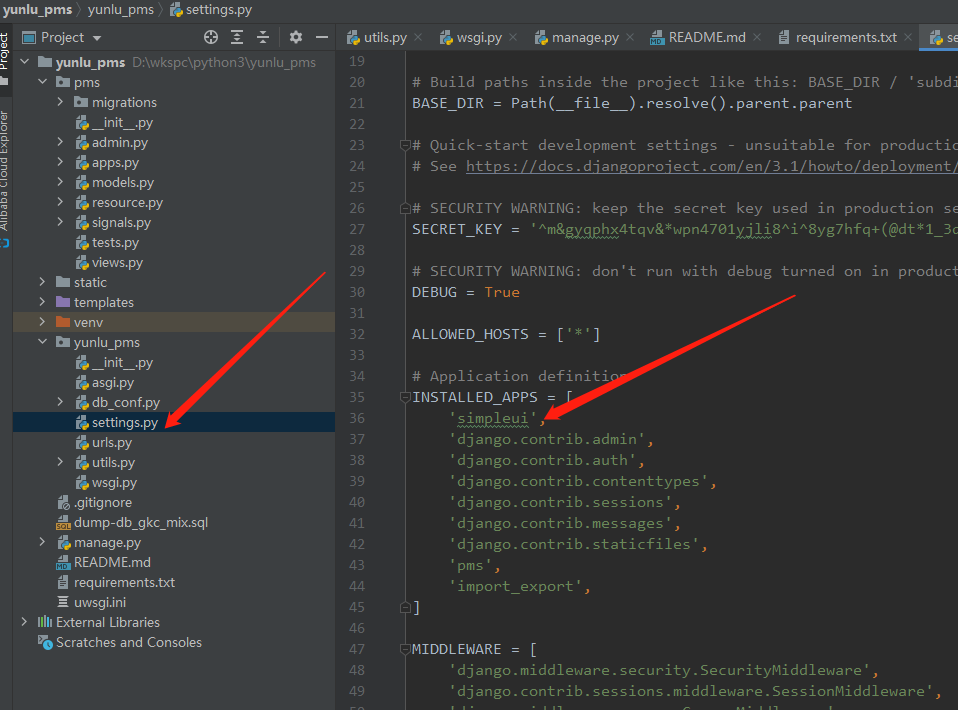The height and width of the screenshot is (710, 958).
Task: Click the migrations folder icon
Action: click(81, 102)
